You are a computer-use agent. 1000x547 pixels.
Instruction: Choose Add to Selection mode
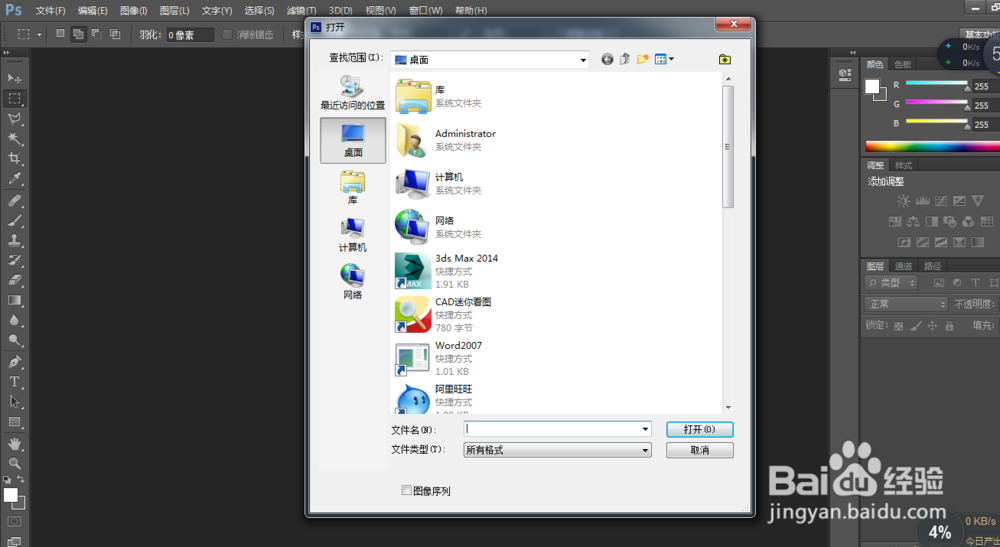tap(78, 34)
